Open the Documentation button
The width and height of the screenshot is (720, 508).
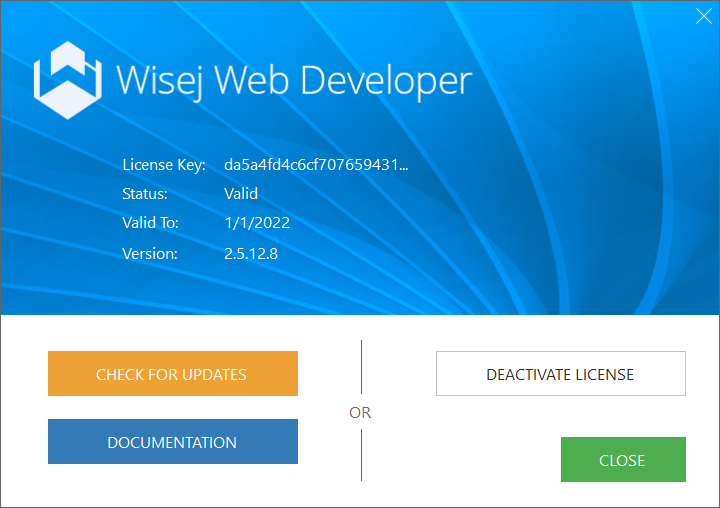[173, 441]
